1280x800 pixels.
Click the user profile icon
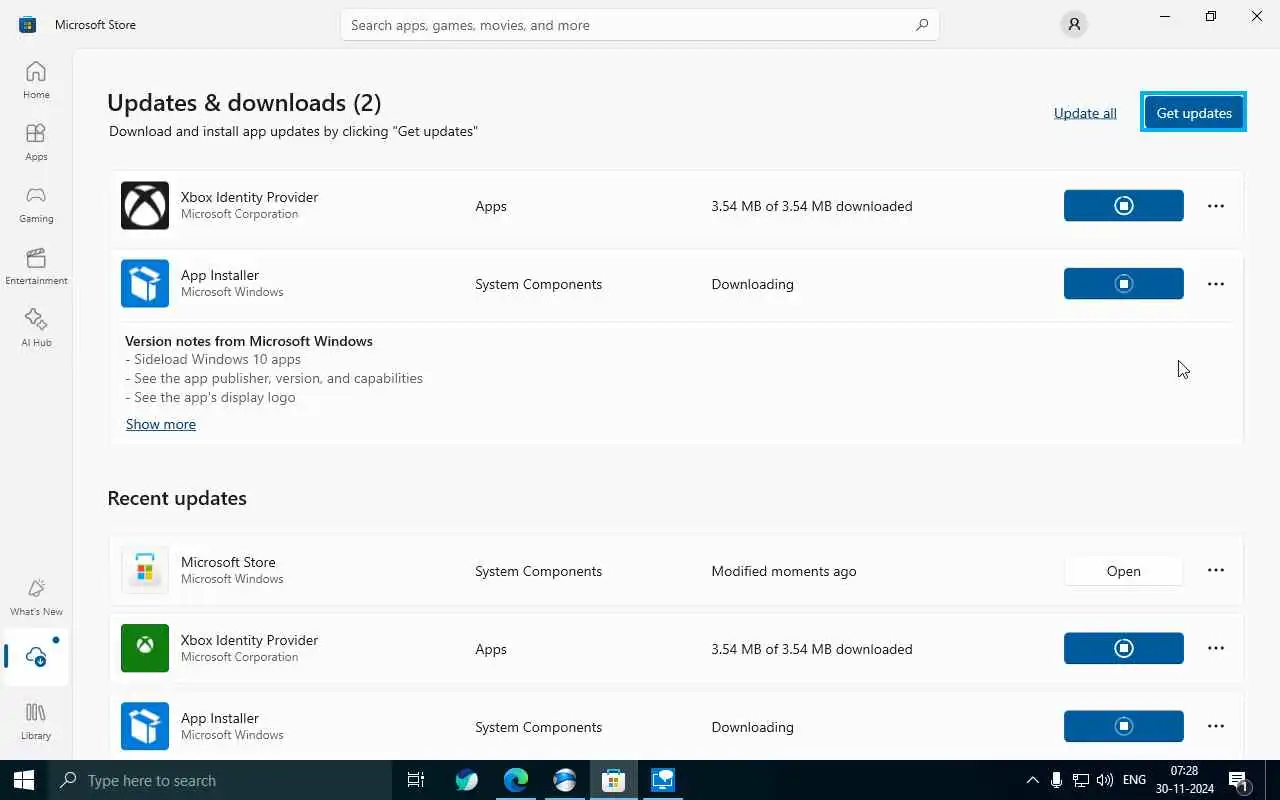[1074, 25]
